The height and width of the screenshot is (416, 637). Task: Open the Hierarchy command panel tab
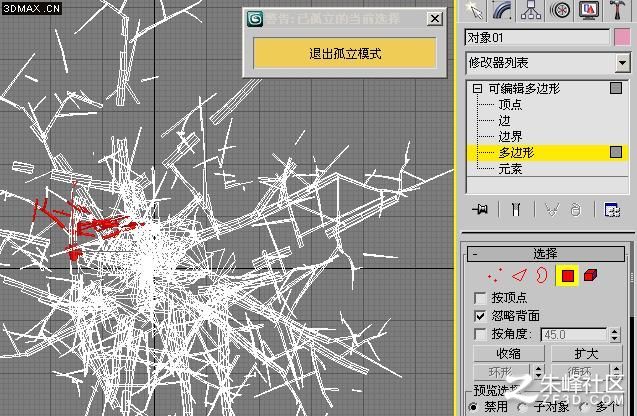pyautogui.click(x=531, y=10)
